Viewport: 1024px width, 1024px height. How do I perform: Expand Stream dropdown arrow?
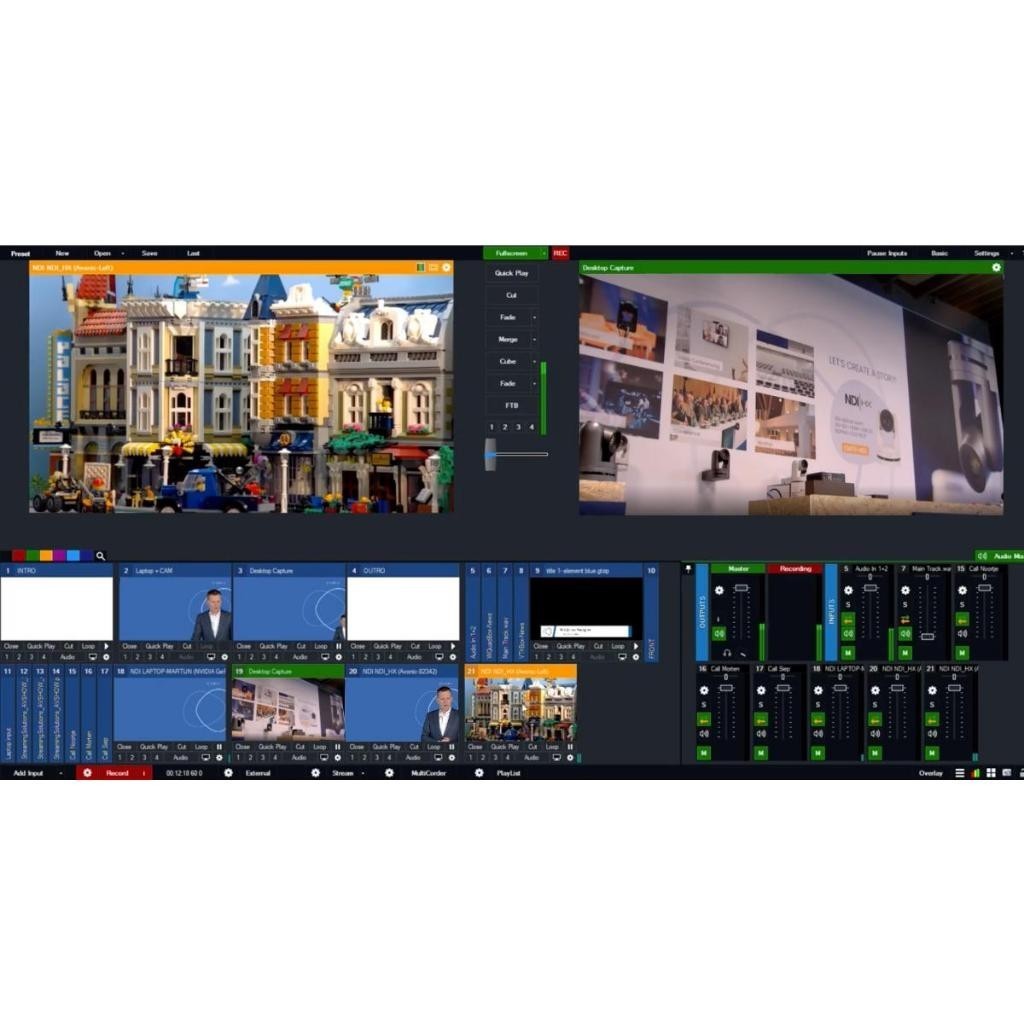coord(362,773)
